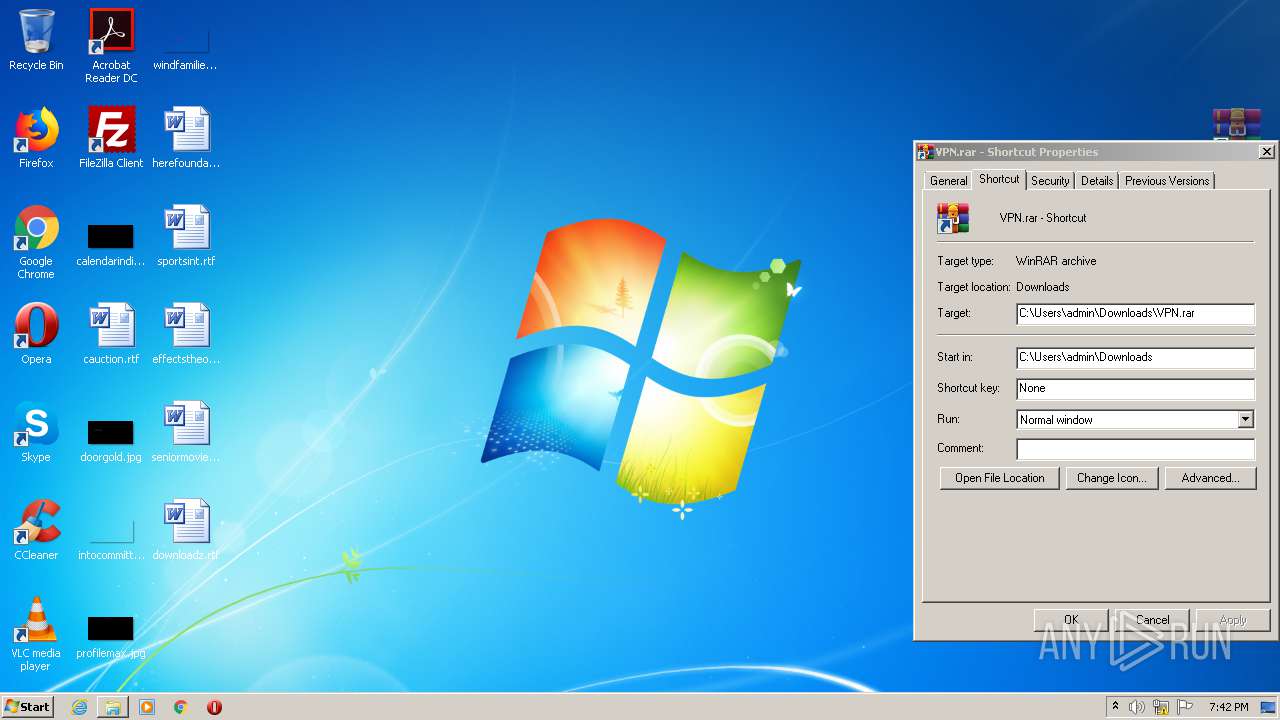Select the calendarindi file icon
The image size is (1280, 720).
[111, 242]
